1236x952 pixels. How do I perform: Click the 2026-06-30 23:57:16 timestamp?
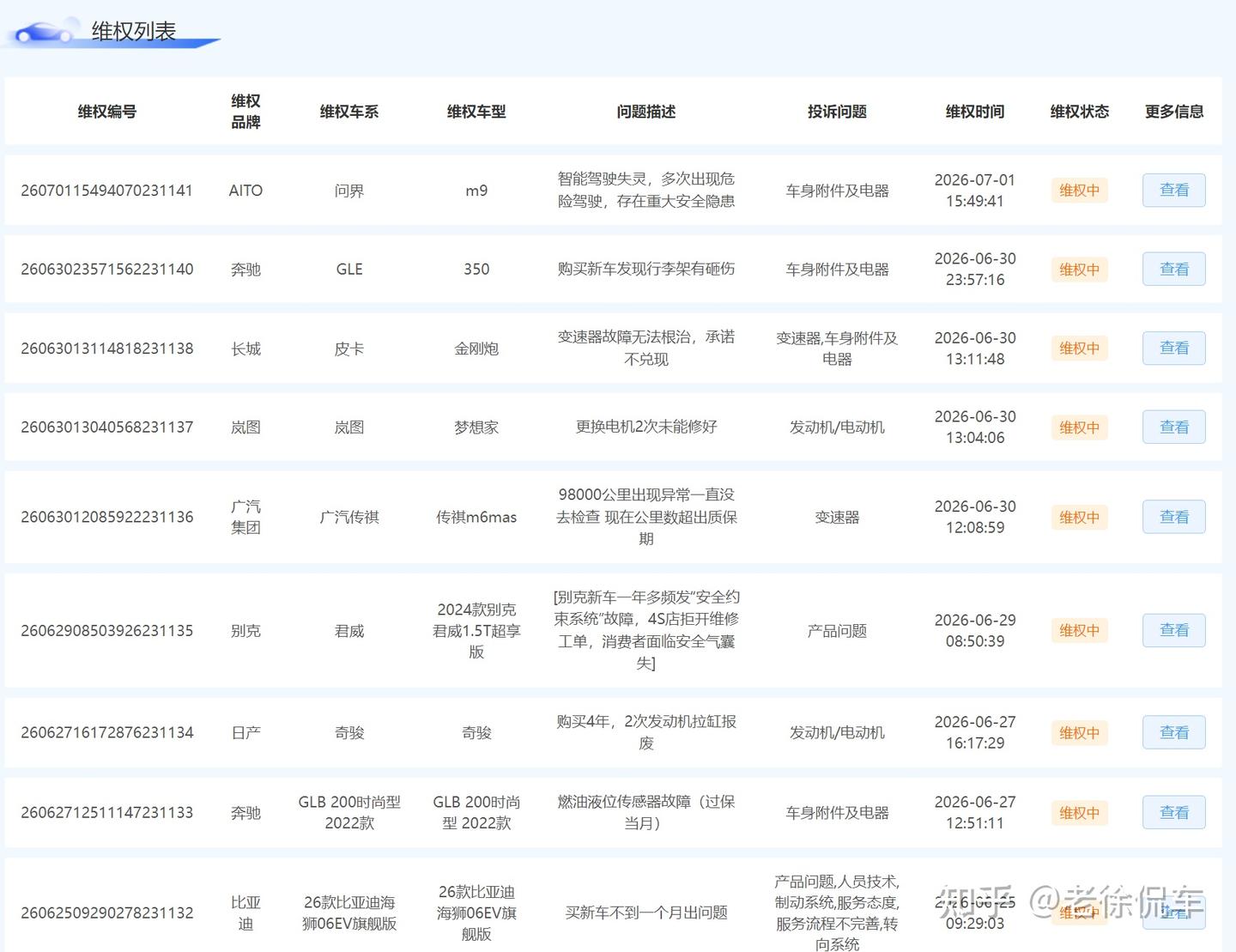tap(975, 270)
